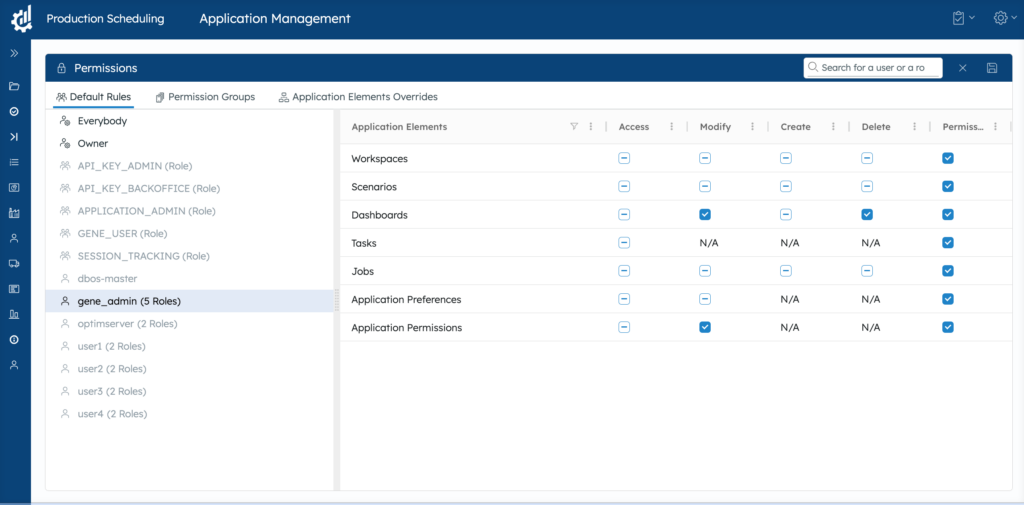Open the settings gear menu in header
This screenshot has height=505, width=1024.
1005,18
